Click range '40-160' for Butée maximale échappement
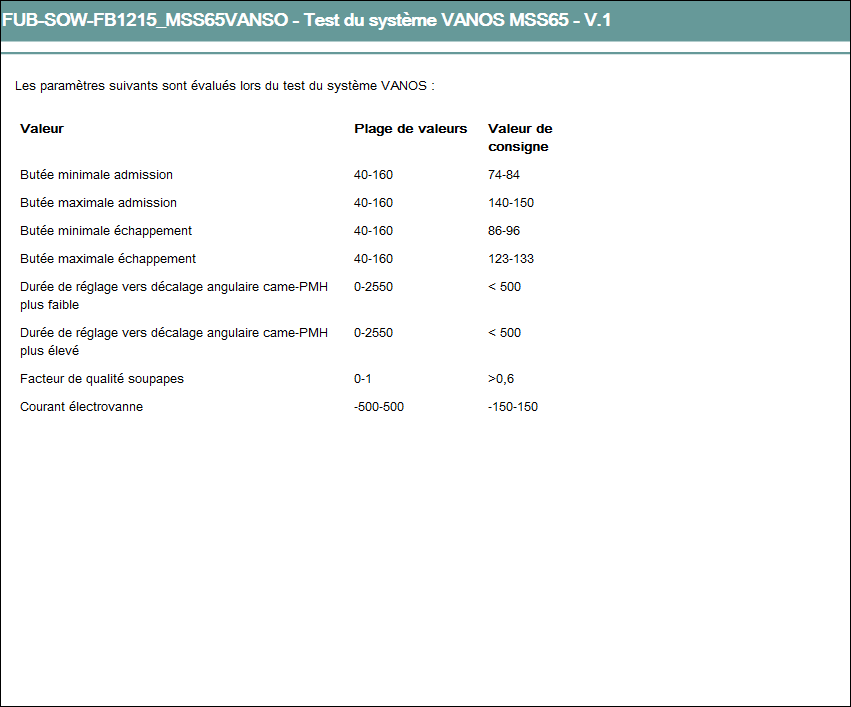 point(373,259)
